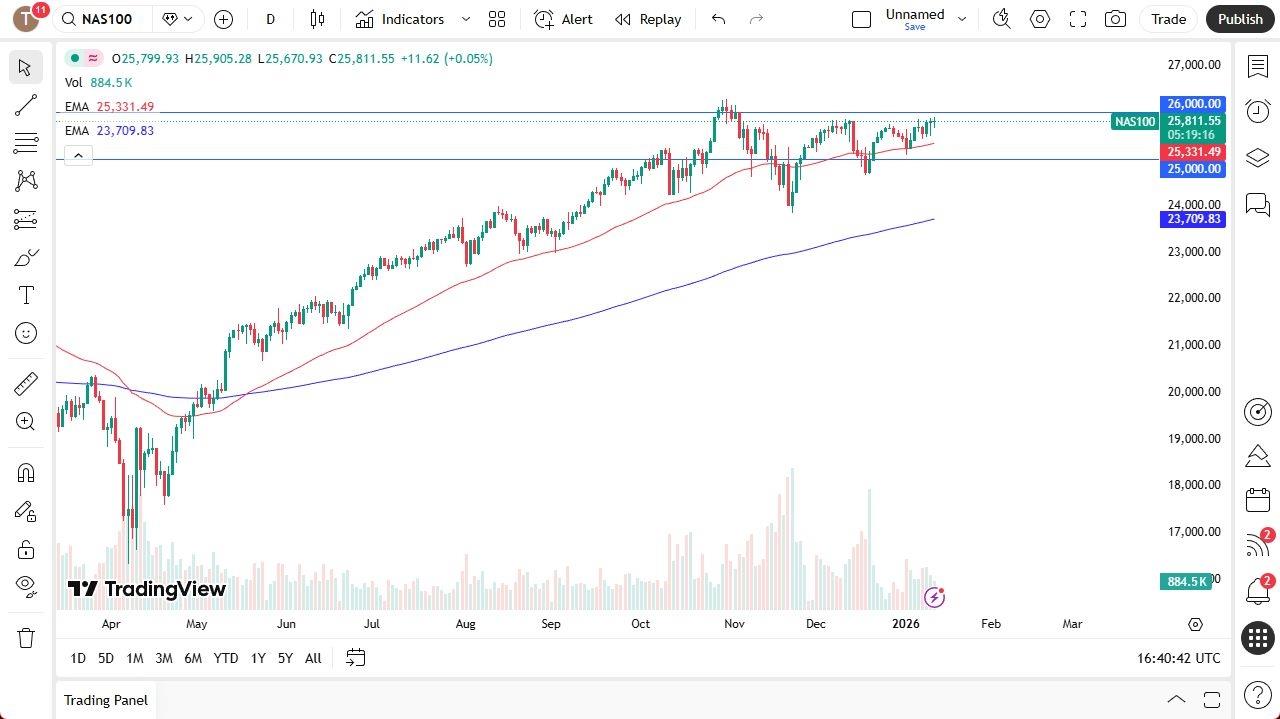Viewport: 1280px width, 719px height.
Task: Hide all drawings using the eye icon
Action: [26, 587]
